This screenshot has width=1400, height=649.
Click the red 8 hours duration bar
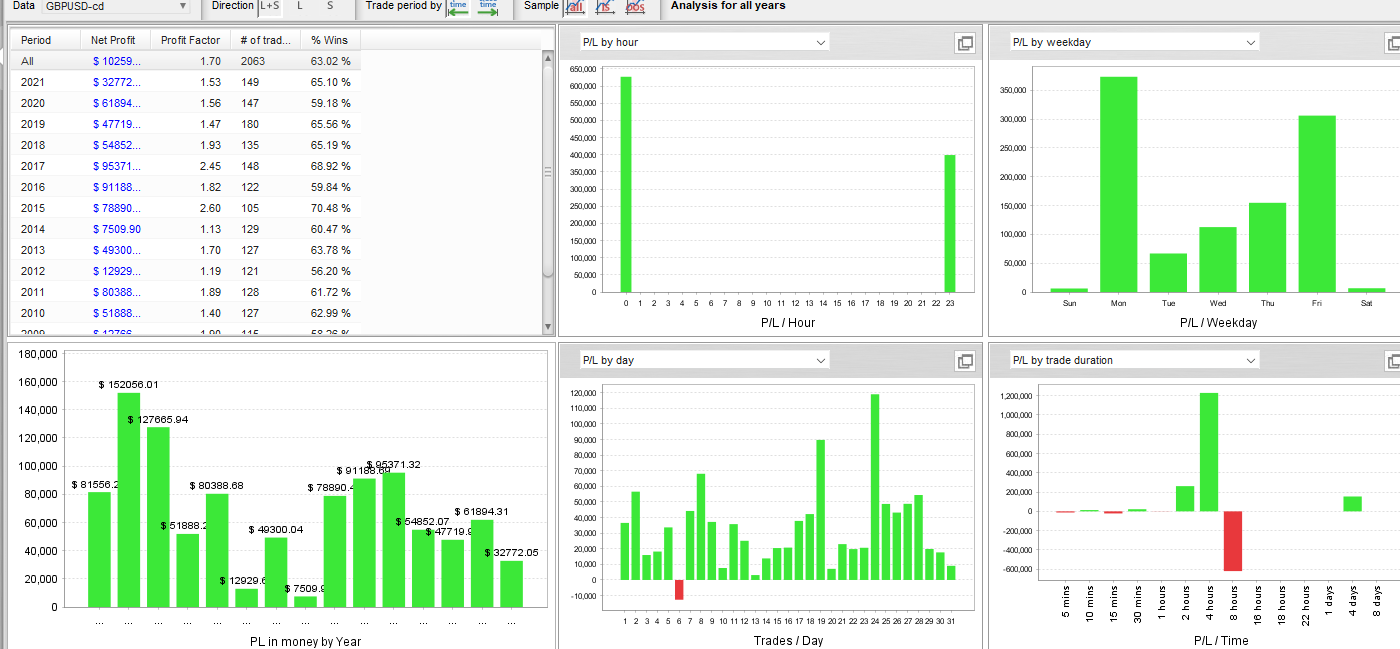click(1232, 541)
